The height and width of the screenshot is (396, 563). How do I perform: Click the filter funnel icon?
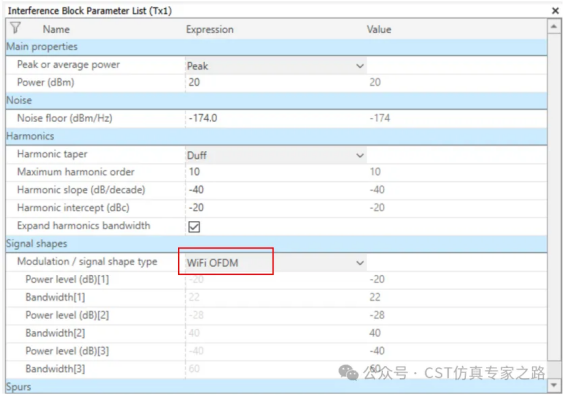click(15, 28)
